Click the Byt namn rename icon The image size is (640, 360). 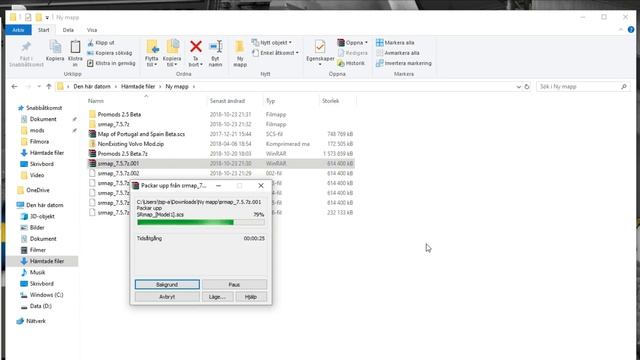click(216, 47)
